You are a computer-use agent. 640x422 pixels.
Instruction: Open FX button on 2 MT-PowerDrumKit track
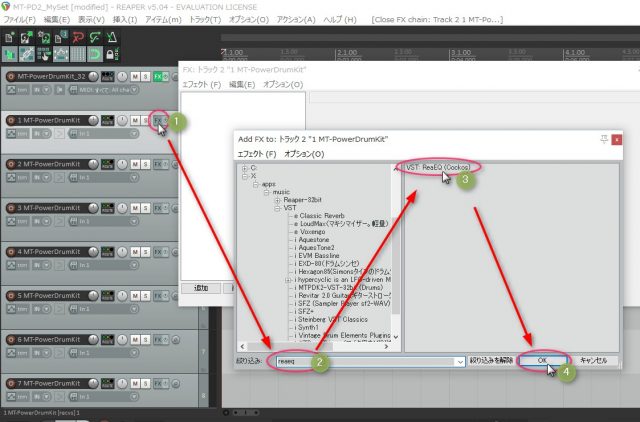(158, 164)
